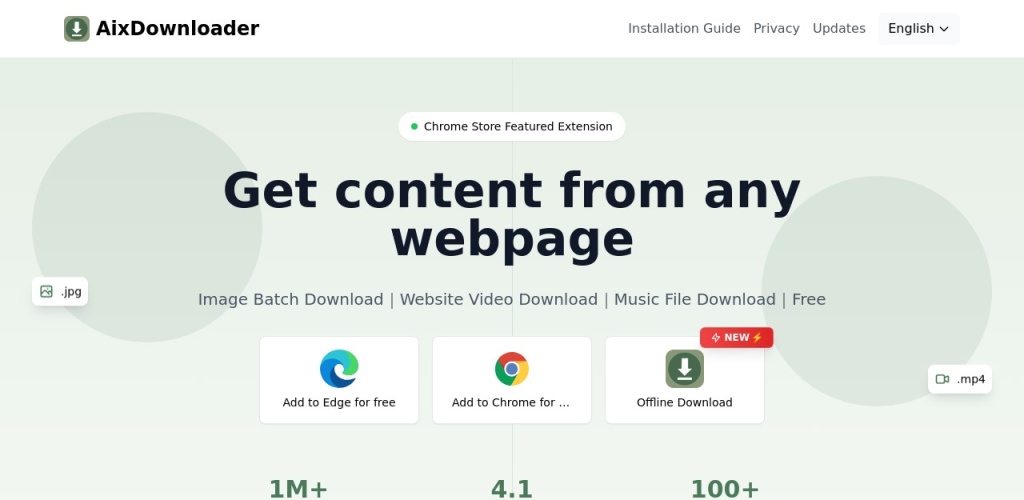Click the green dot in the Featured badge

(x=414, y=127)
